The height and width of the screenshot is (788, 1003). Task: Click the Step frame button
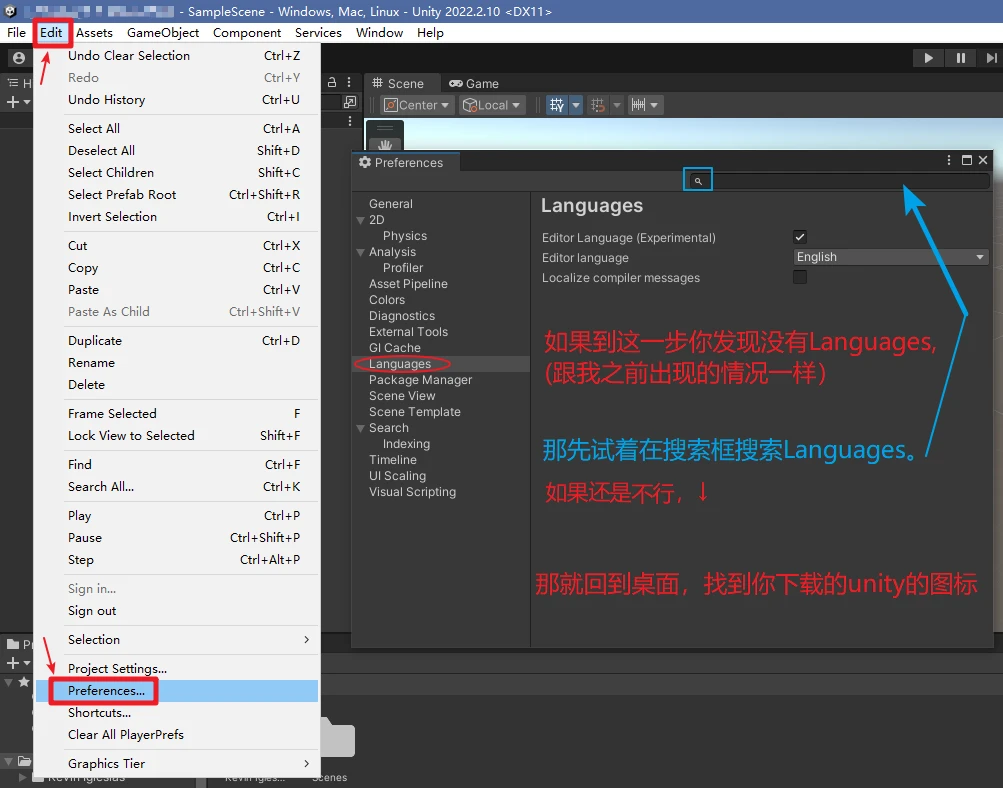(x=991, y=58)
